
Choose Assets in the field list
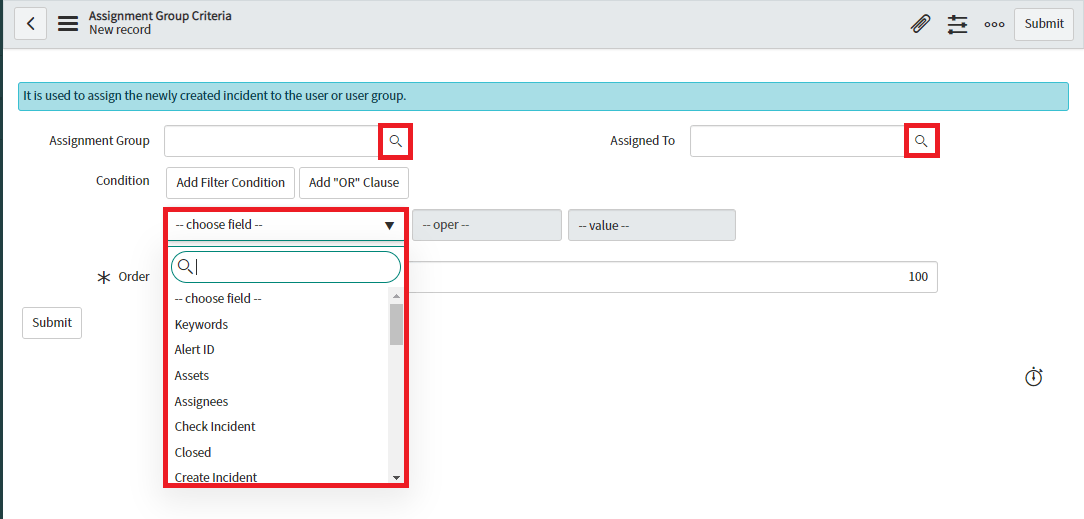[x=192, y=376]
